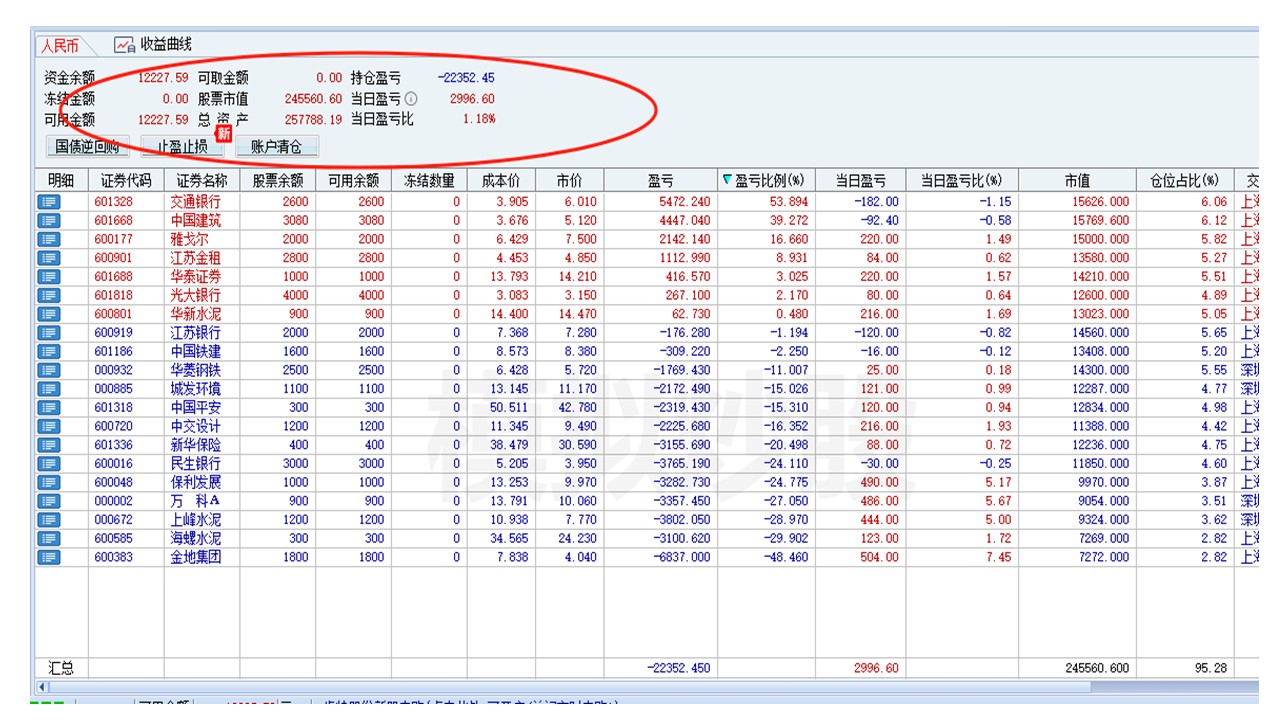Sort by the 市价 column header
This screenshot has height=720, width=1280.
(569, 181)
